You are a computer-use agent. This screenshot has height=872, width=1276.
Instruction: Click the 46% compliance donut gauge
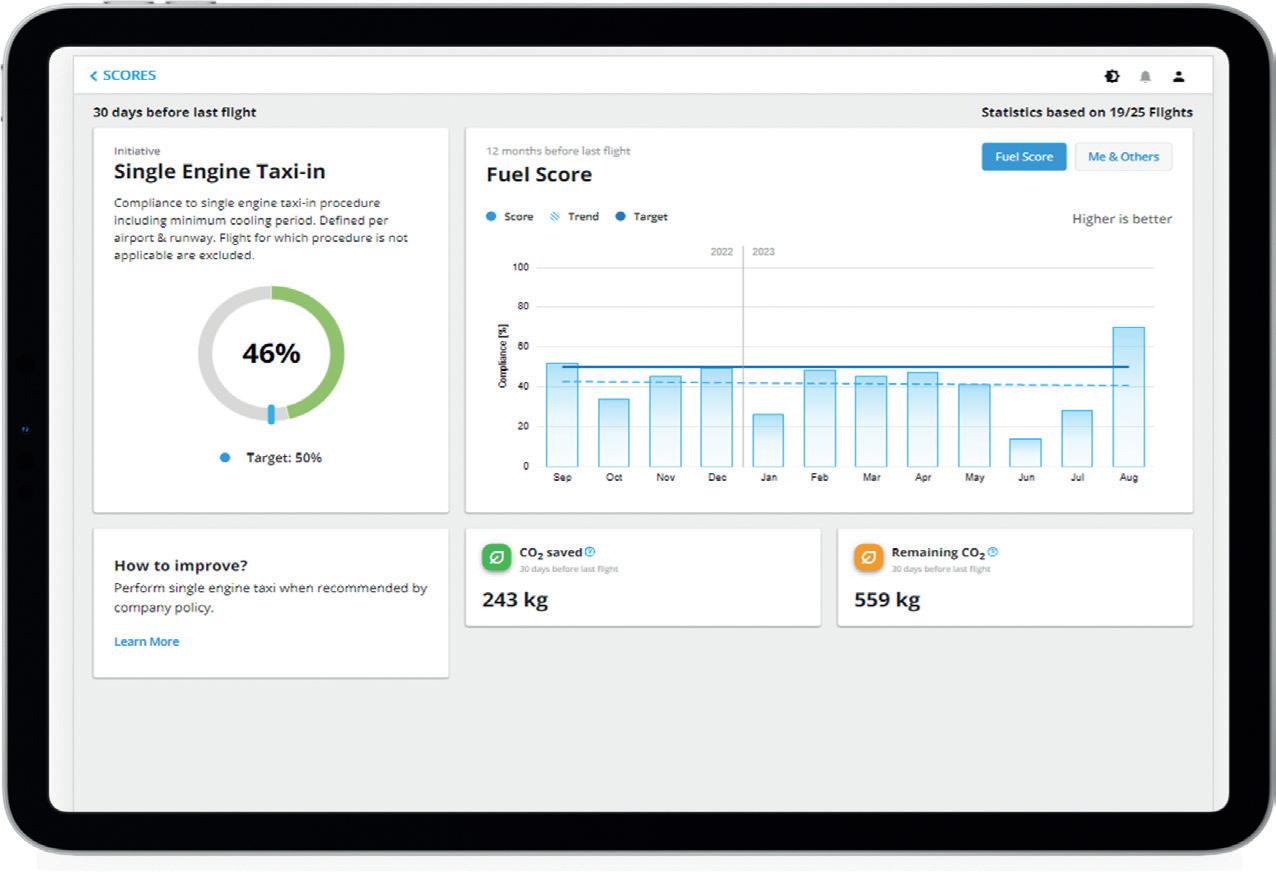tap(271, 354)
